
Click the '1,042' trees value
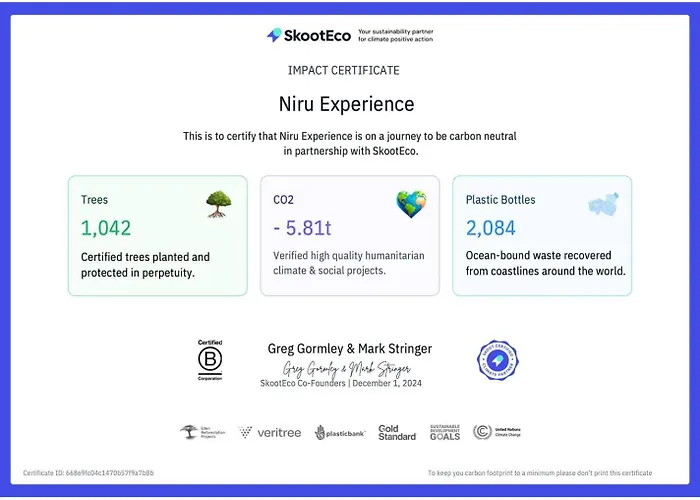click(106, 228)
